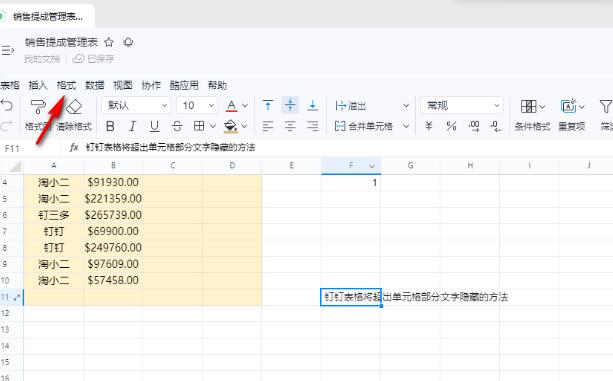The height and width of the screenshot is (381, 613).
Task: Open the font name 默认 dropdown
Action: click(x=136, y=106)
